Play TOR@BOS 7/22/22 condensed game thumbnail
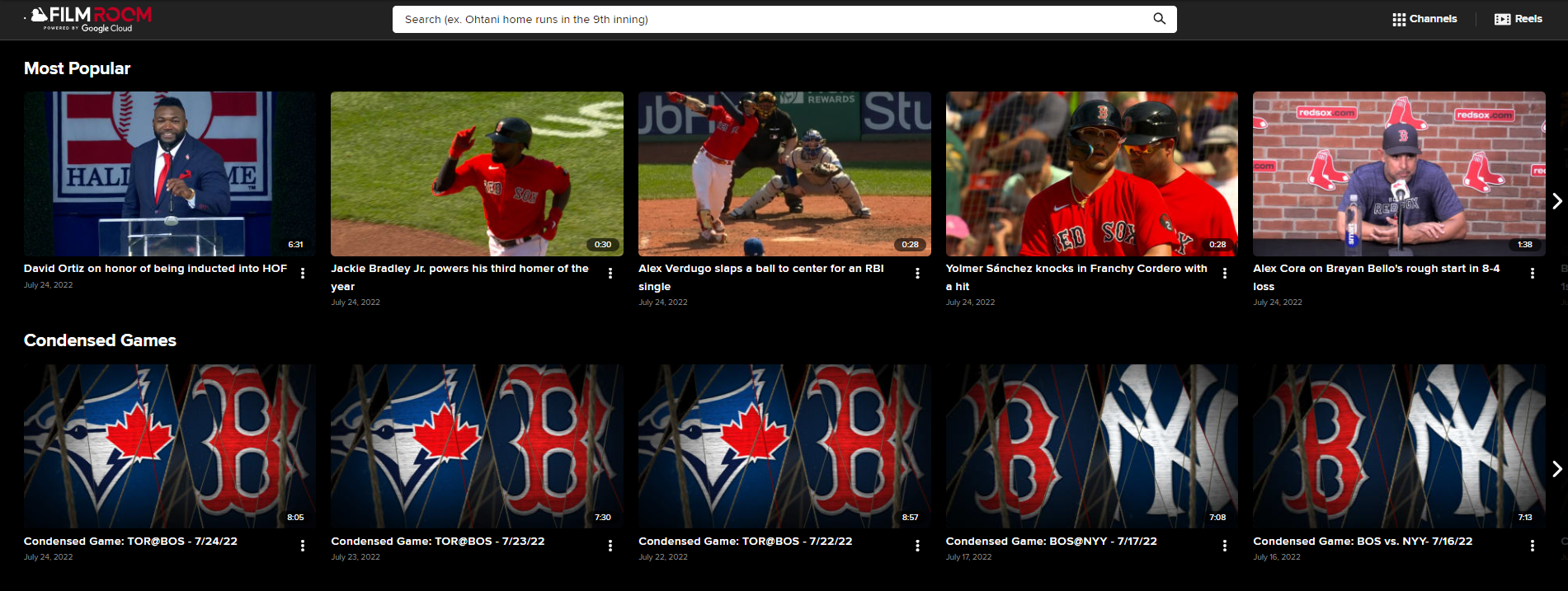The width and height of the screenshot is (1568, 591). click(x=784, y=446)
